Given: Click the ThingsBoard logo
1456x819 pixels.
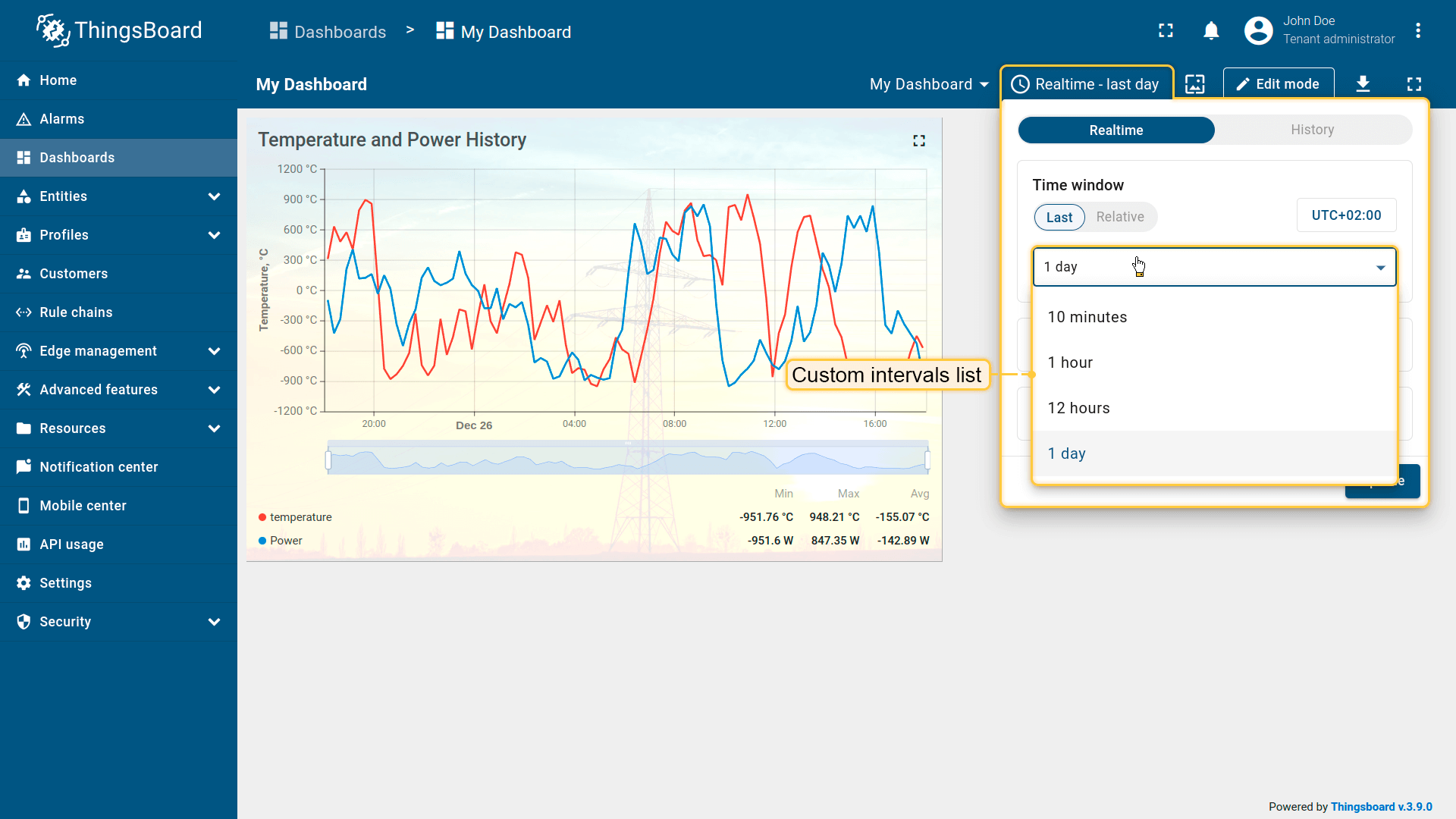Looking at the screenshot, I should point(120,30).
